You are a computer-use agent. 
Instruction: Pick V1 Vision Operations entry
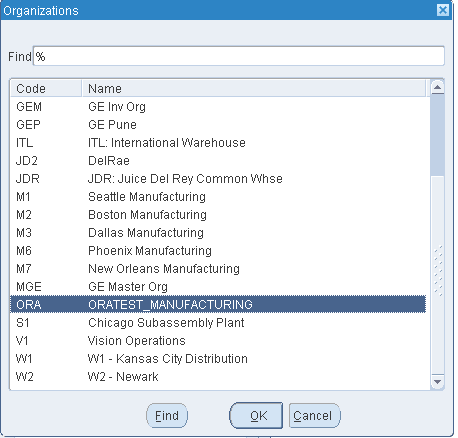218,341
